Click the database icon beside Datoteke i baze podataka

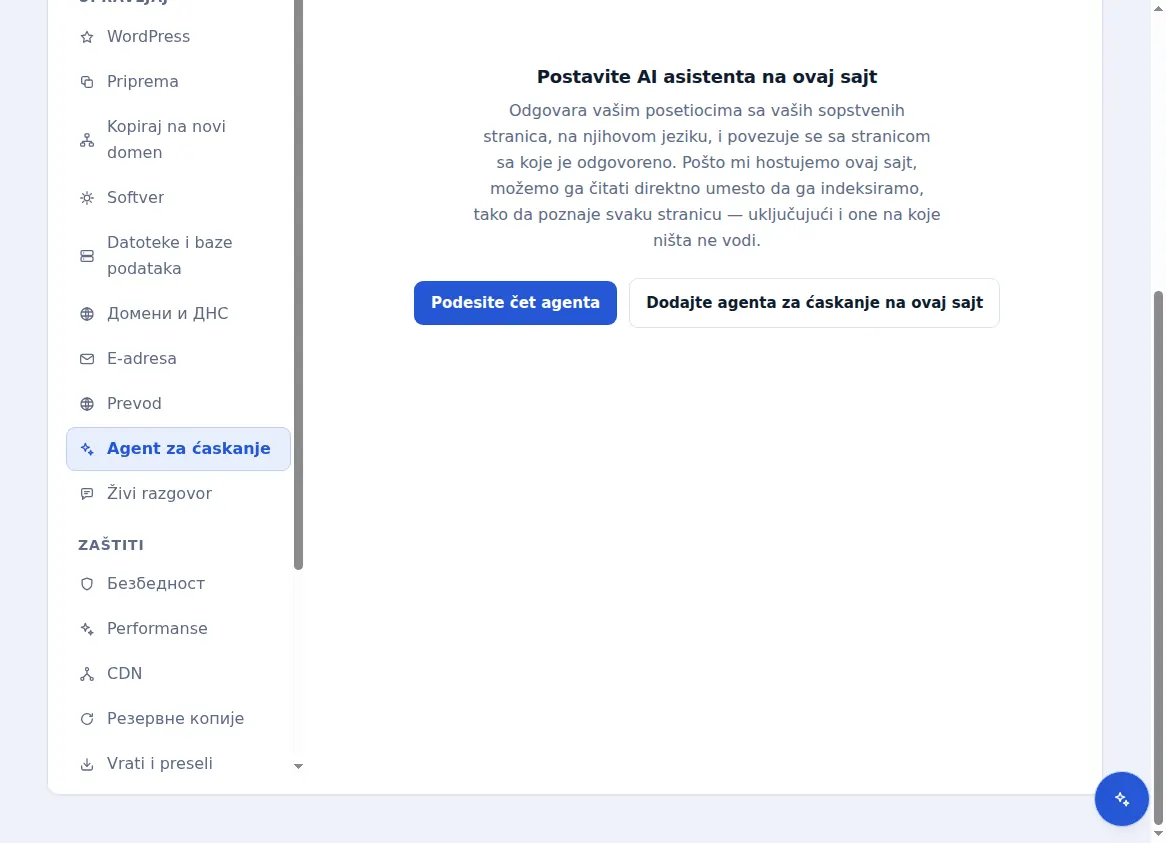tap(87, 256)
